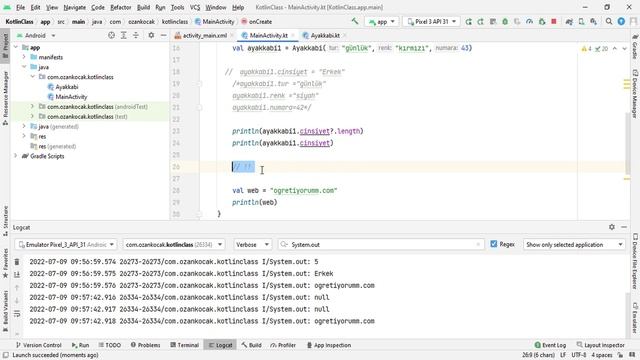Open the Version Control tool window
The height and width of the screenshot is (360, 640).
click(x=38, y=345)
